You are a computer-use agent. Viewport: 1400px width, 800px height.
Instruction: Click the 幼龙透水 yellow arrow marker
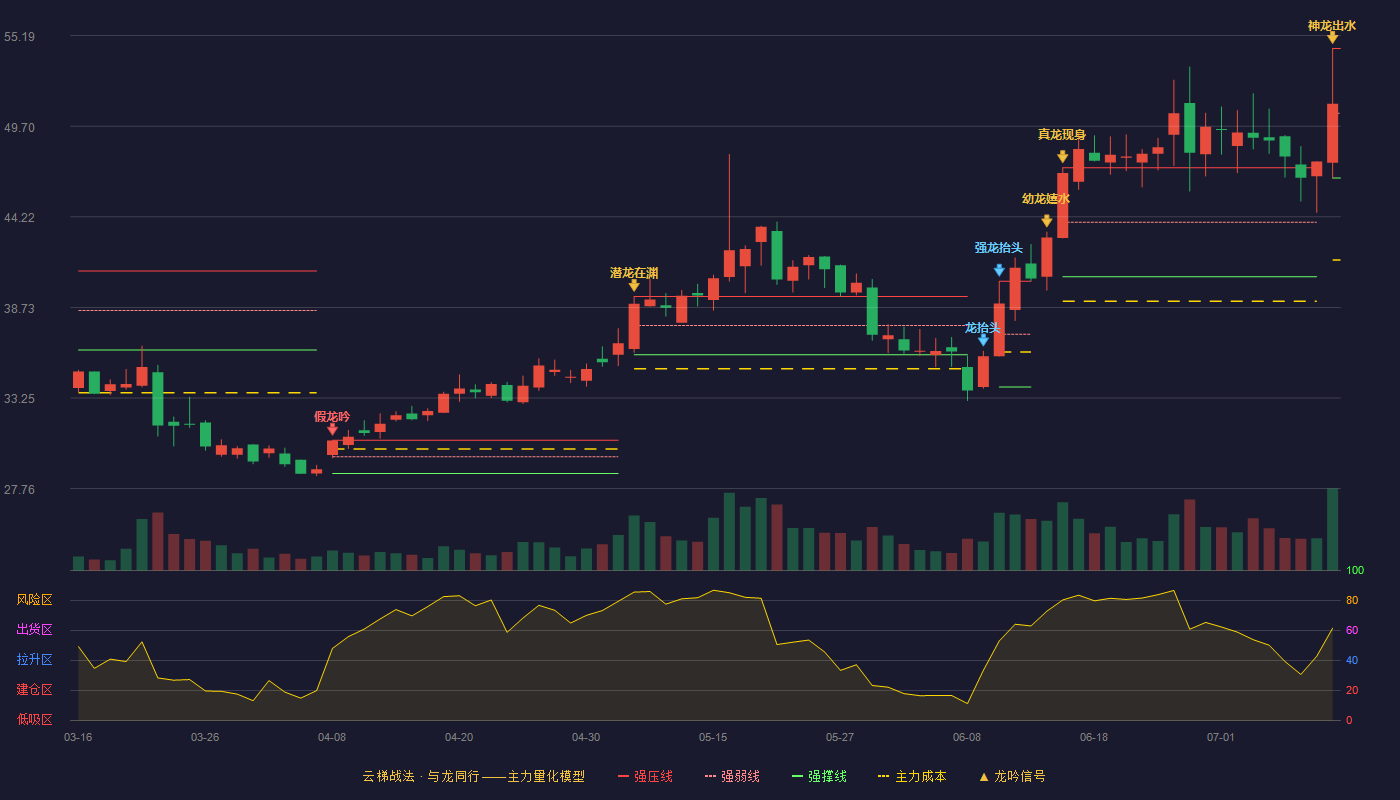1046,221
